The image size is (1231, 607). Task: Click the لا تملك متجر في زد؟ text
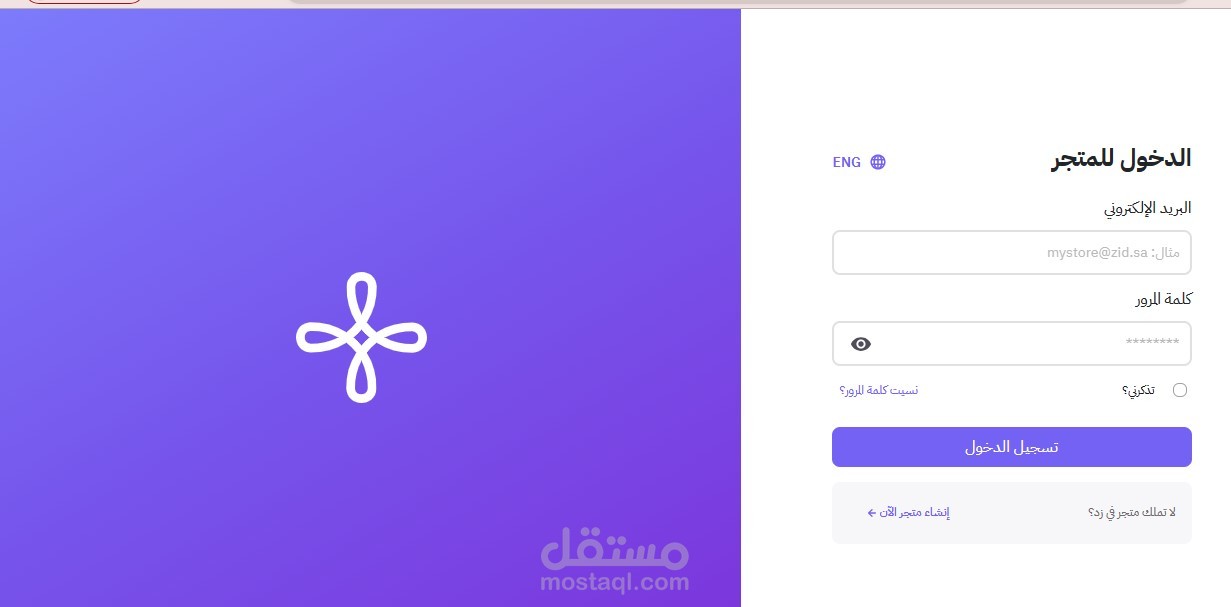[1132, 513]
